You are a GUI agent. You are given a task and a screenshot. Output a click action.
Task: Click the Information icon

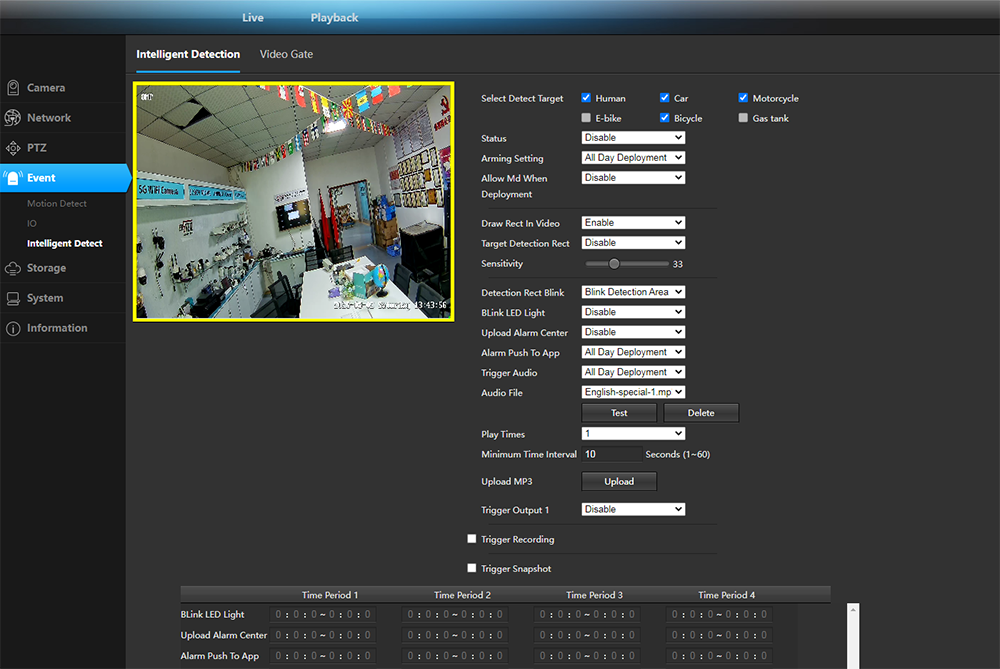click(x=13, y=328)
